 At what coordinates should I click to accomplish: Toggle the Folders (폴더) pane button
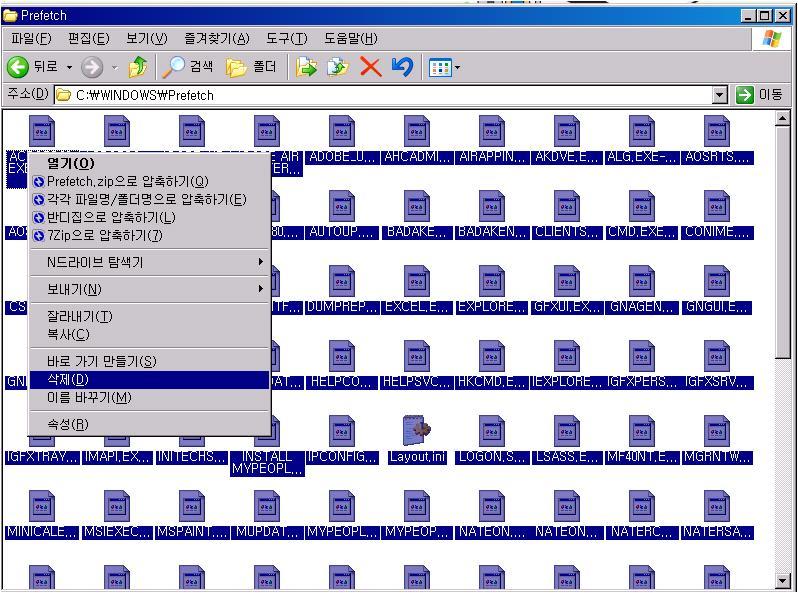tap(251, 67)
